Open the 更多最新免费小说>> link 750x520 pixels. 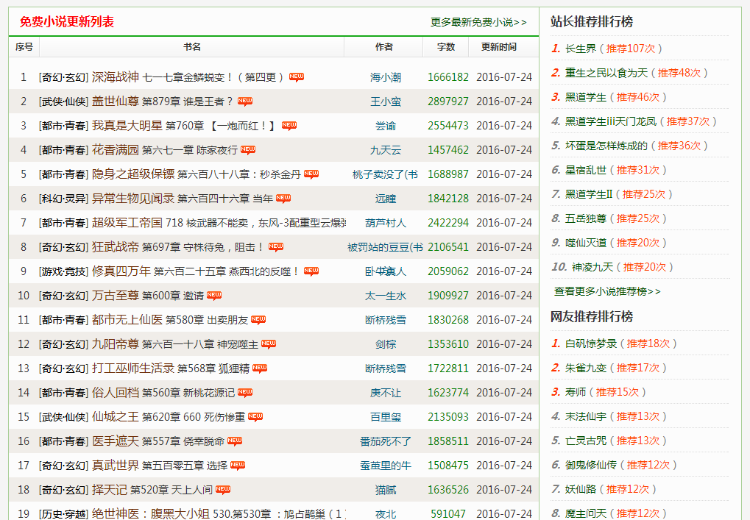pos(478,22)
